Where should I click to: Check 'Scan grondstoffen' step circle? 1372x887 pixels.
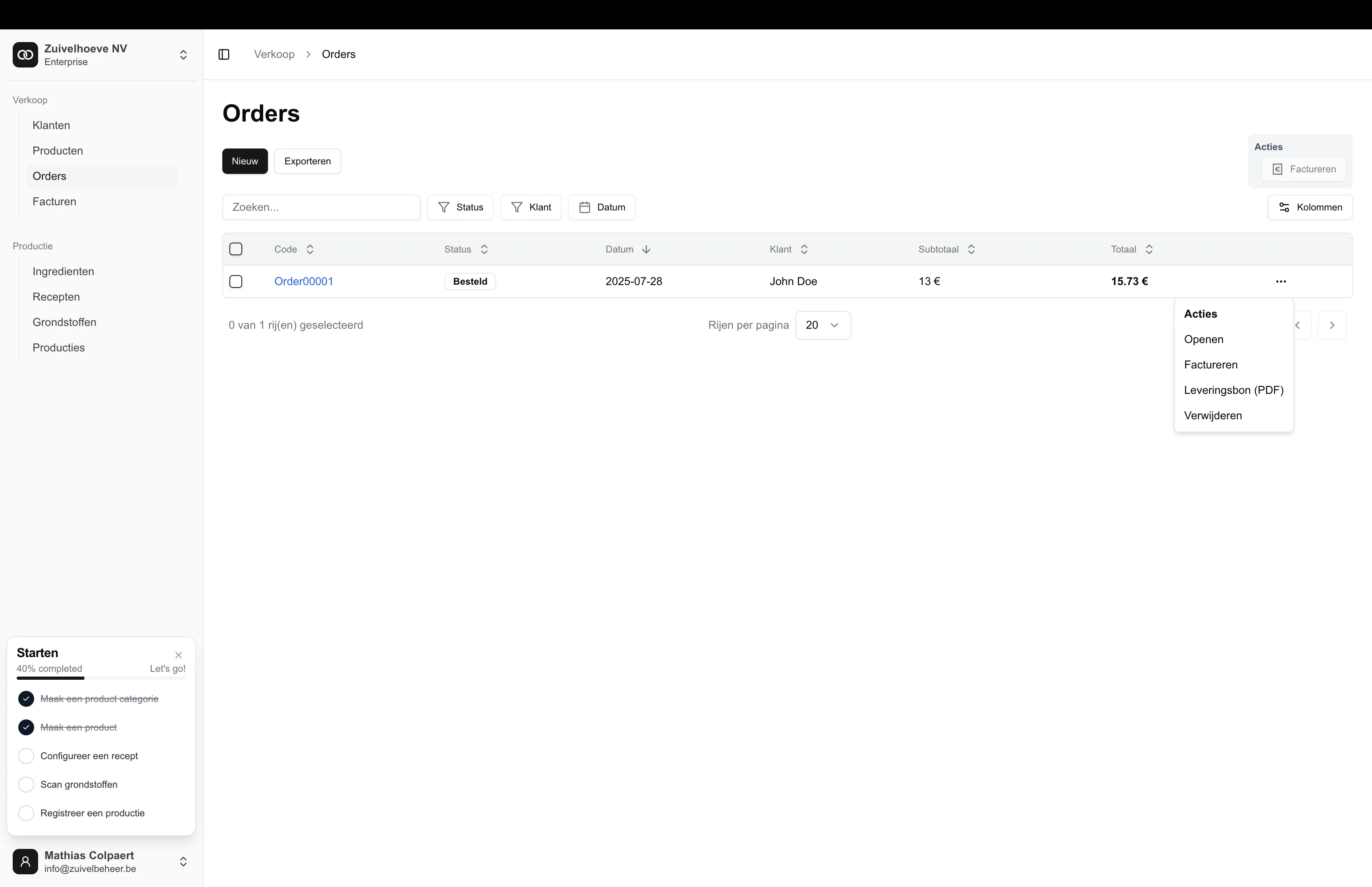tap(26, 785)
